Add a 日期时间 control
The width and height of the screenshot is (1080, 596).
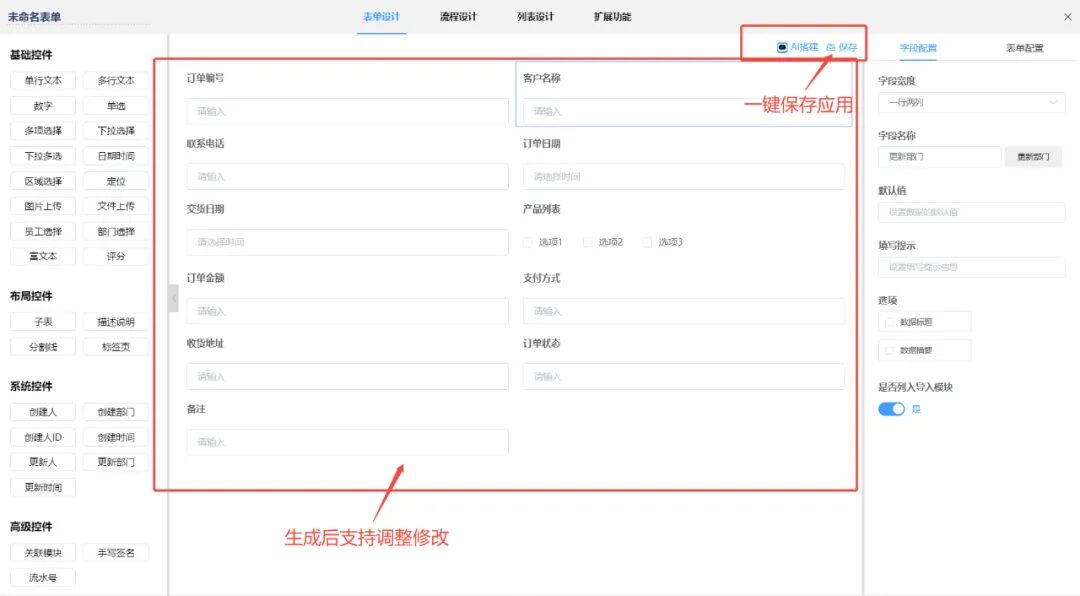116,156
